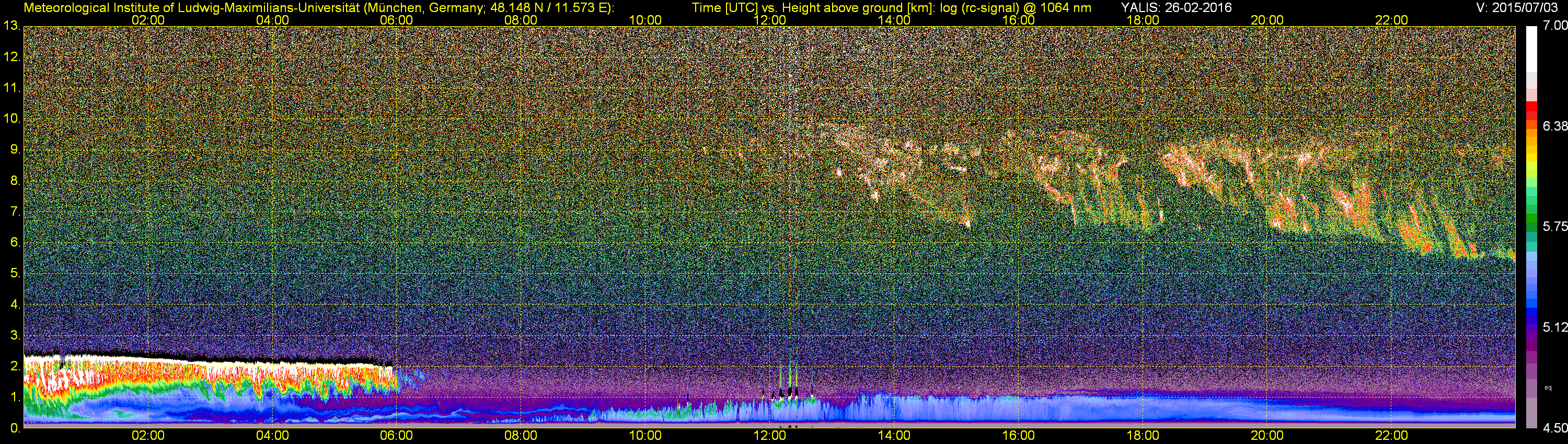The image size is (1568, 444).
Task: Click the height axis label '13.'
Action: pyautogui.click(x=11, y=26)
